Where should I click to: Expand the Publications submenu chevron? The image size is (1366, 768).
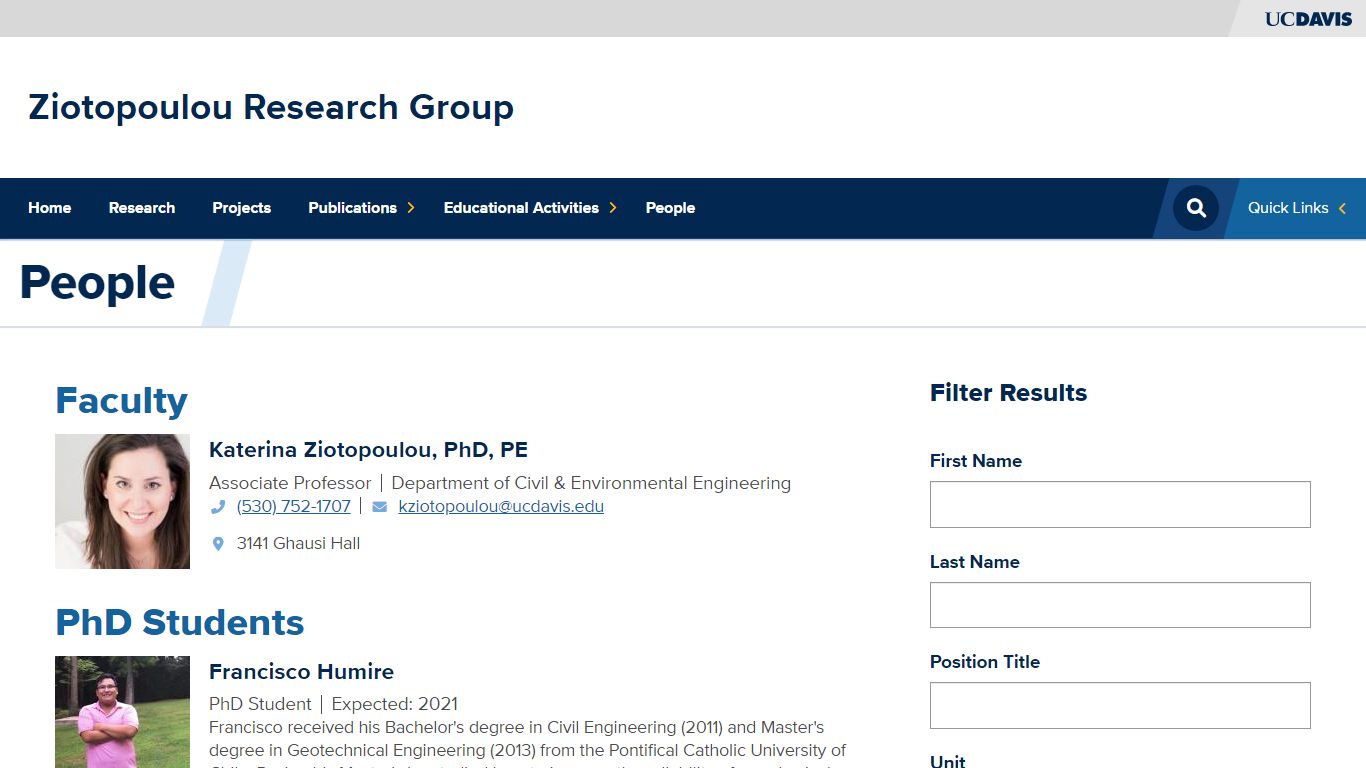(x=410, y=208)
